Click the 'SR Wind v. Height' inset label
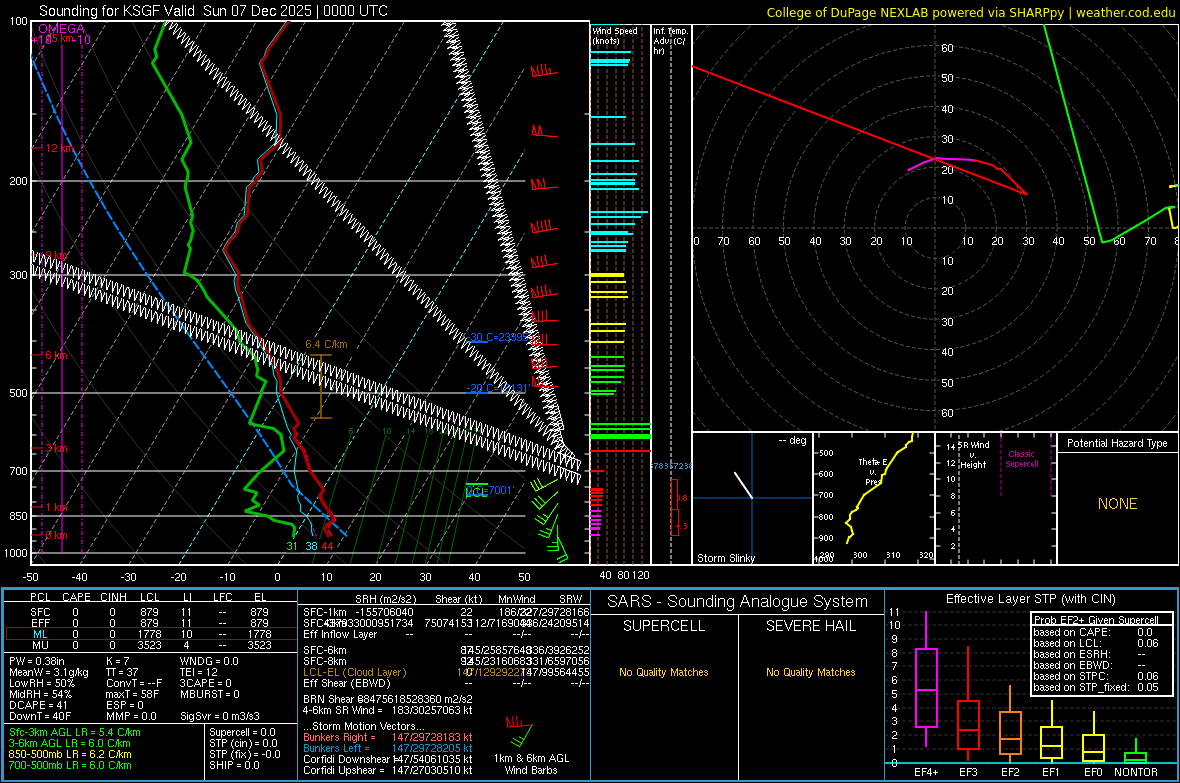Image resolution: width=1180 pixels, height=783 pixels. click(x=974, y=455)
